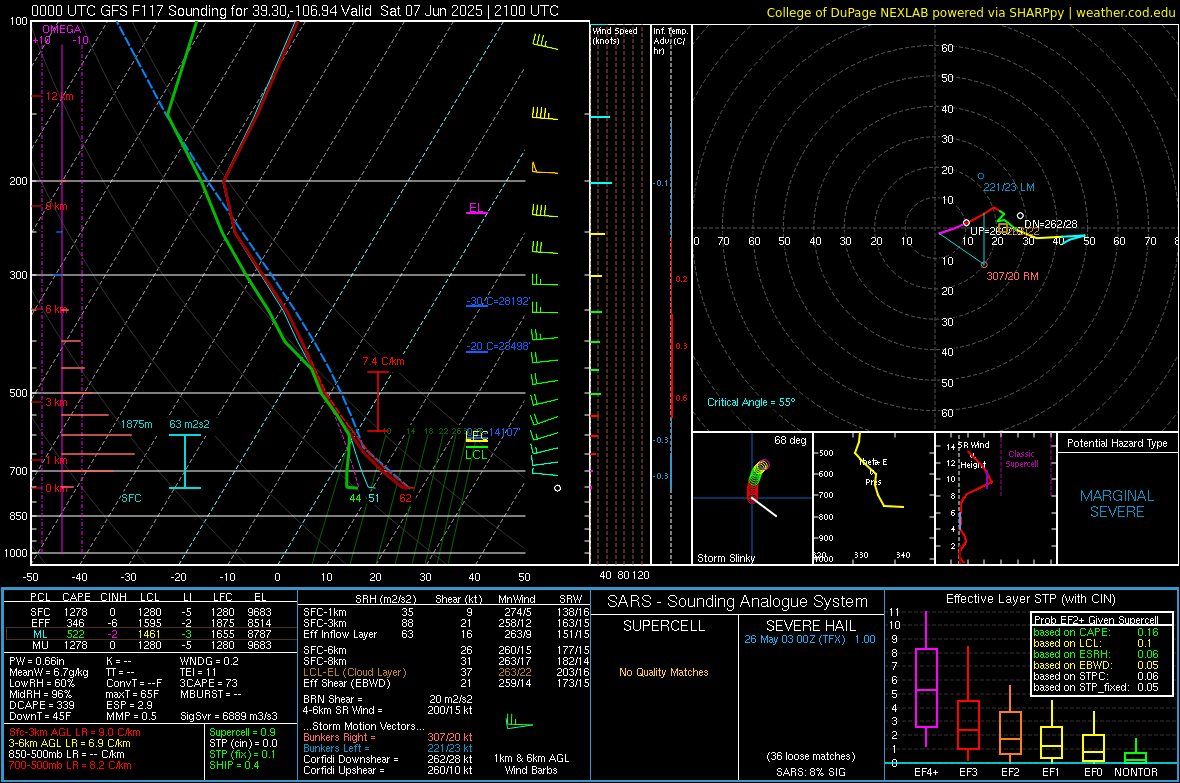The width and height of the screenshot is (1180, 783).
Task: Click the SFC-1km shear row
Action: 444,612
